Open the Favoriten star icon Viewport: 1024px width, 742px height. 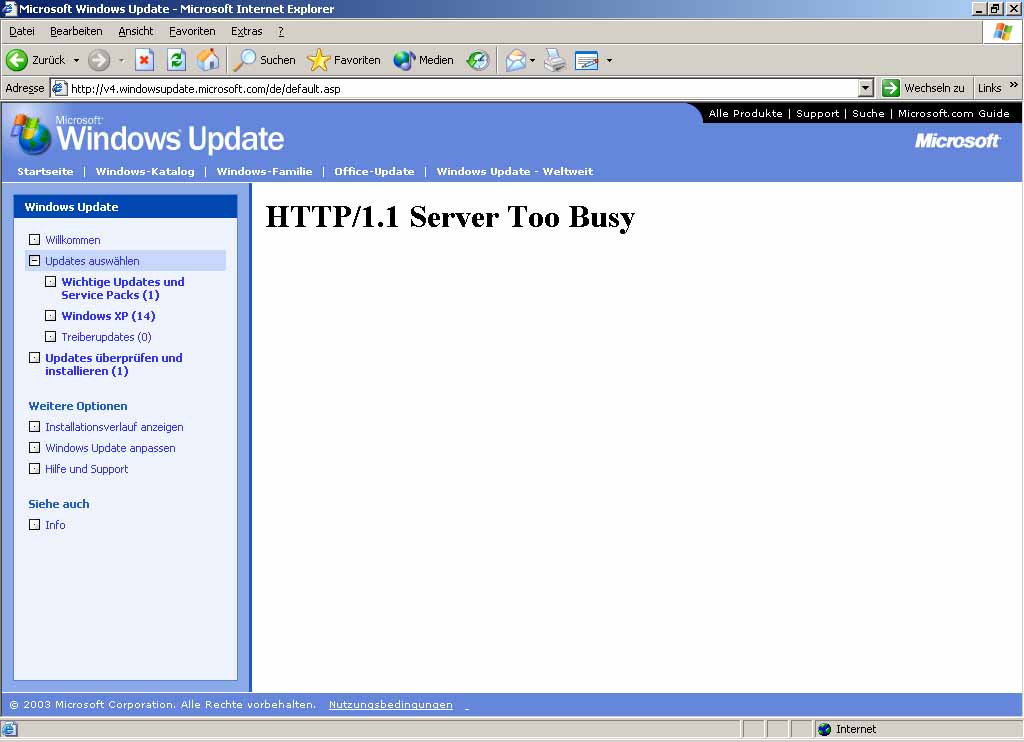pyautogui.click(x=318, y=60)
